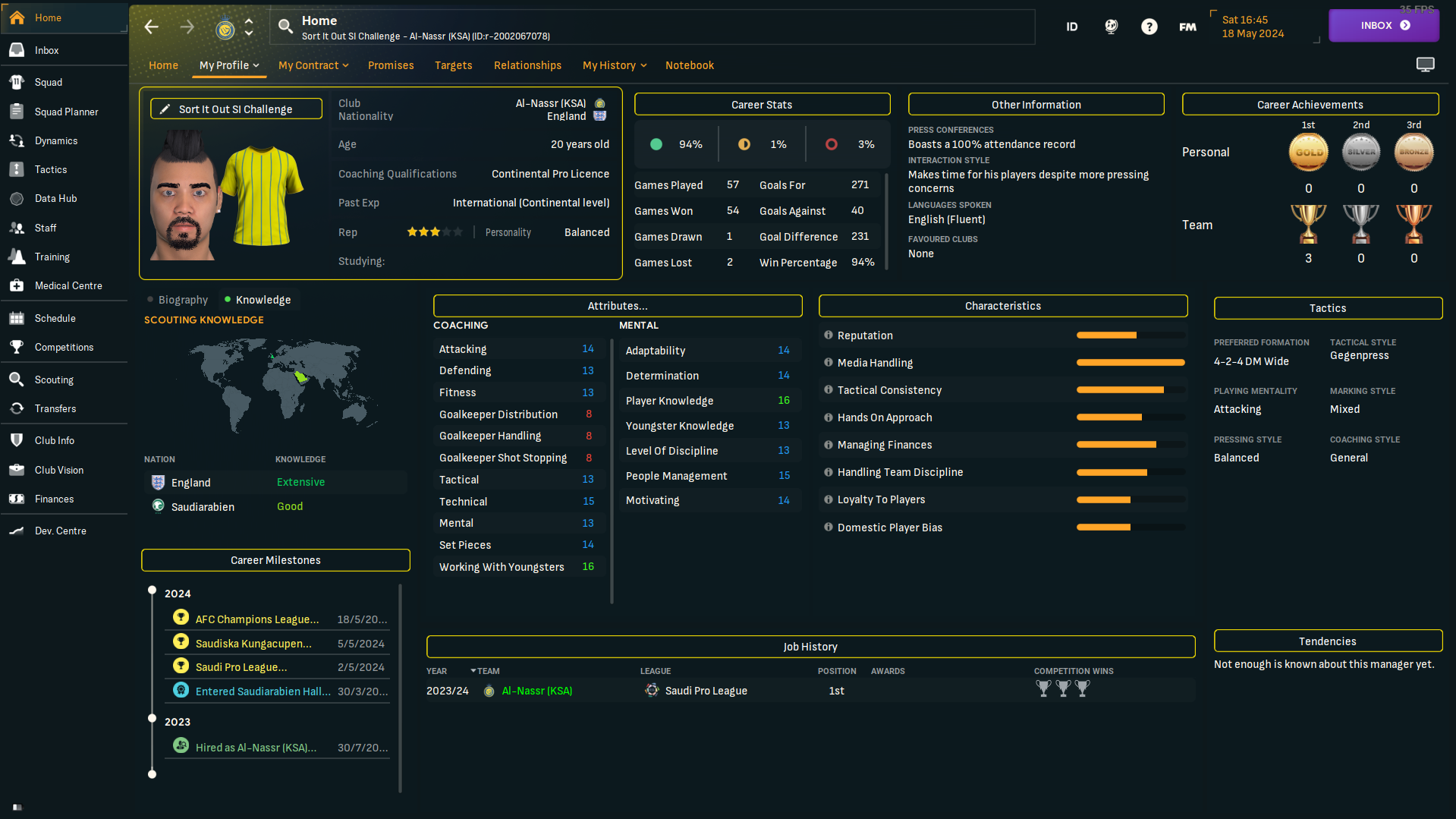
Task: Open the Tendencies panel header
Action: click(1328, 641)
